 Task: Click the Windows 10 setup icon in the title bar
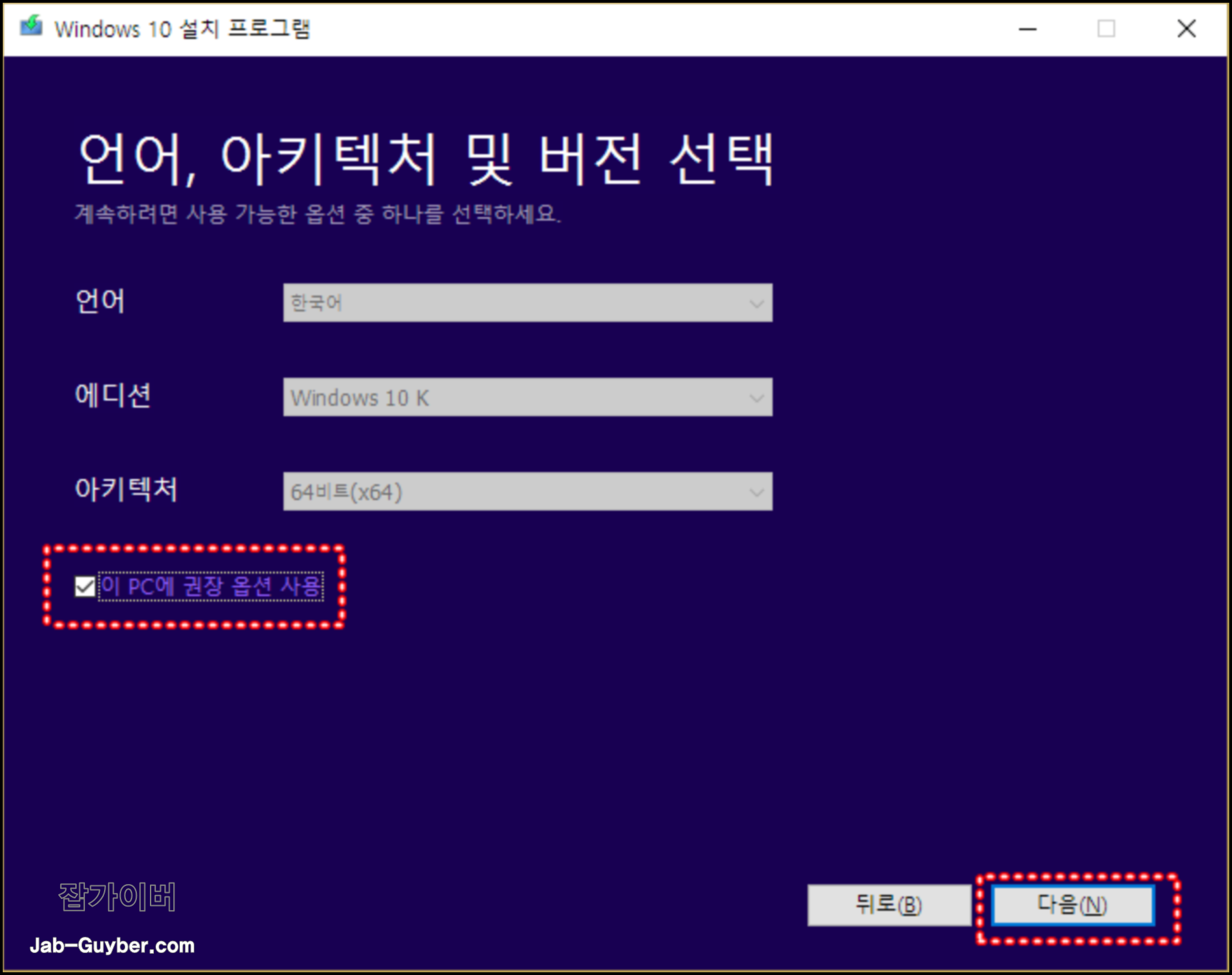[31, 27]
